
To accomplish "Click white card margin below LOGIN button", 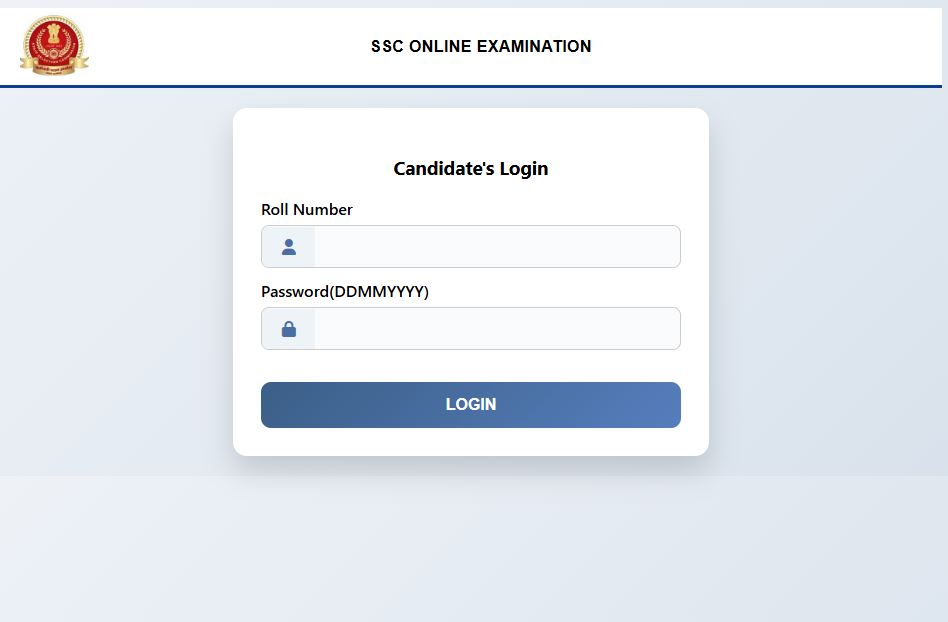I will pos(471,442).
